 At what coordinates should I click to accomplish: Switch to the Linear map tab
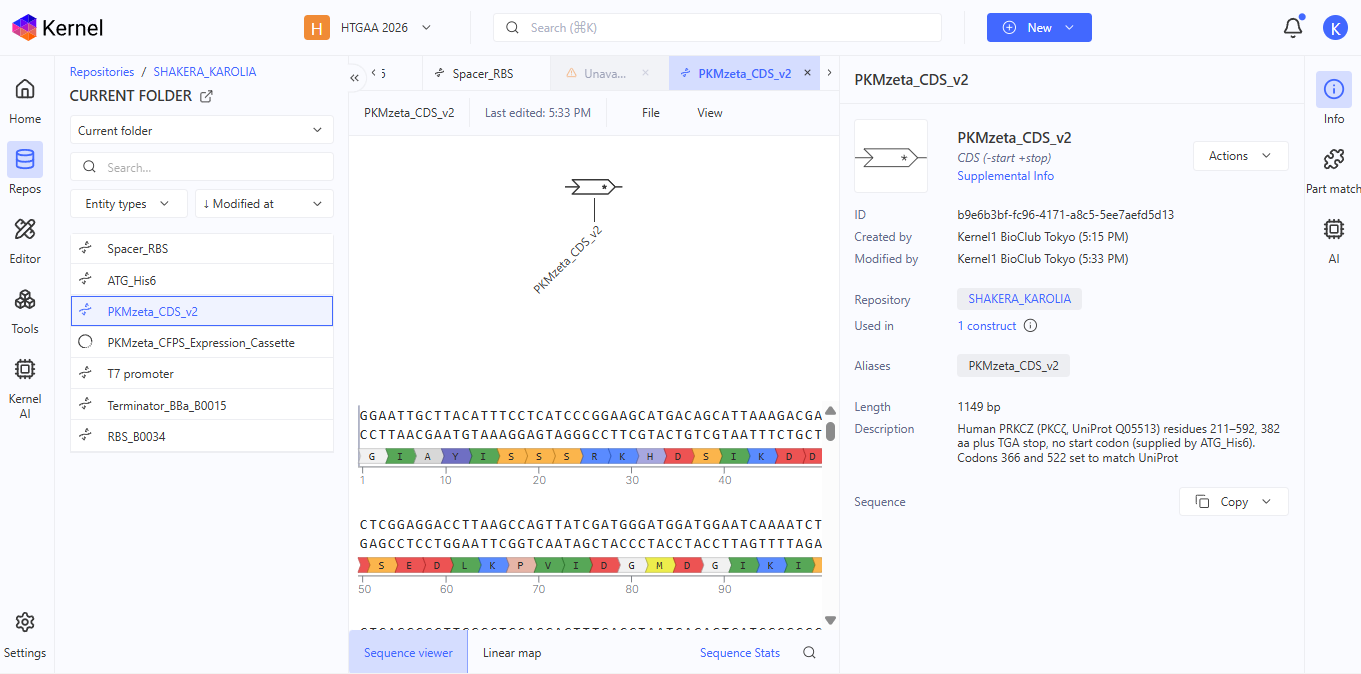pos(512,653)
